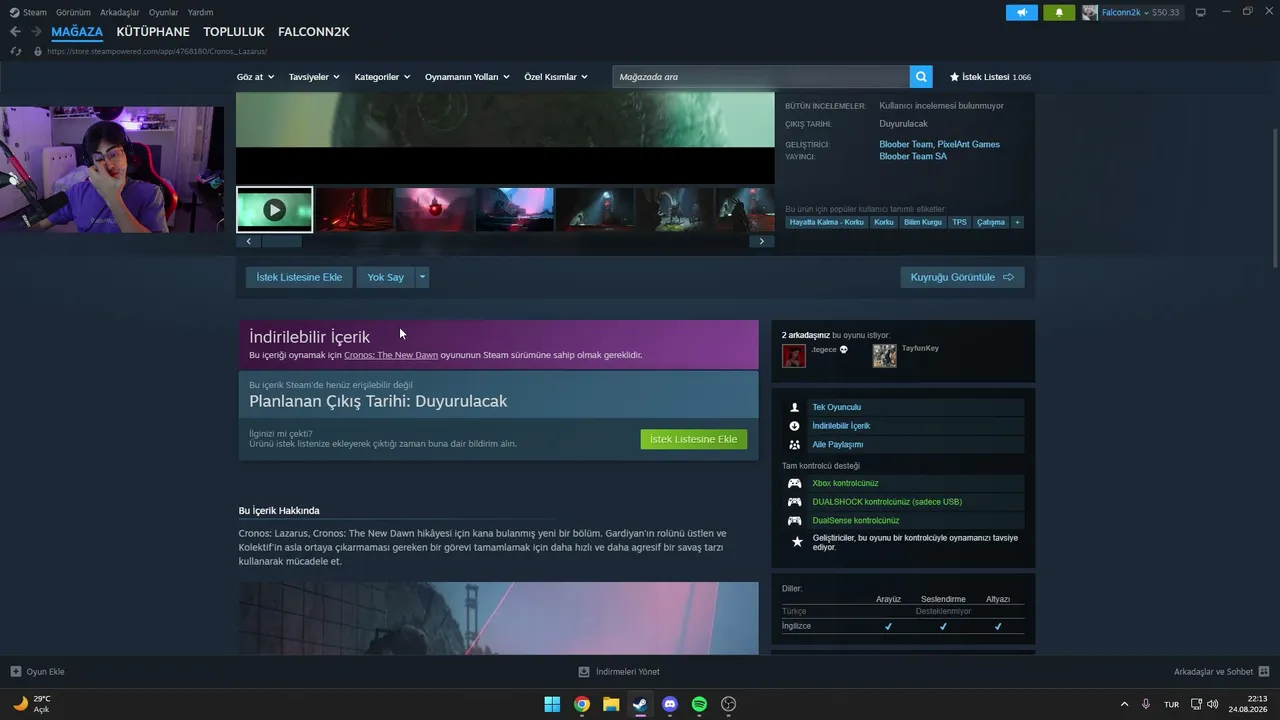Screen dimensions: 1280x720
Task: Click the microphone icon in the system tray
Action: tap(1146, 704)
